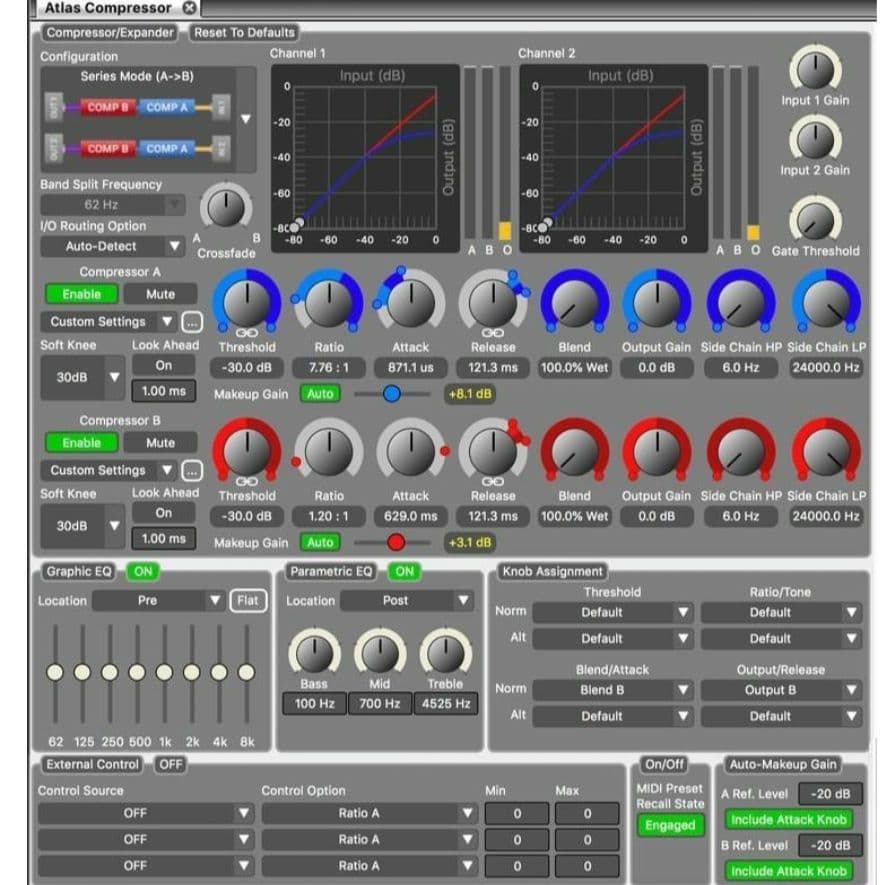Viewport: 885px width, 885px height.
Task: Enable Compressor B
Action: [82, 442]
